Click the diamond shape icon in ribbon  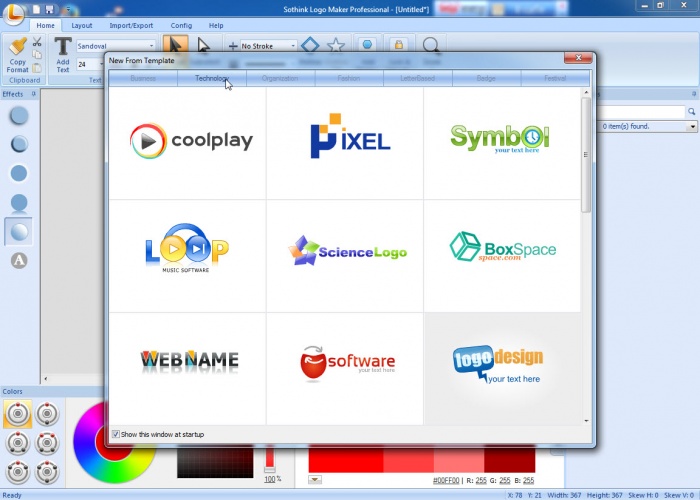pos(310,45)
